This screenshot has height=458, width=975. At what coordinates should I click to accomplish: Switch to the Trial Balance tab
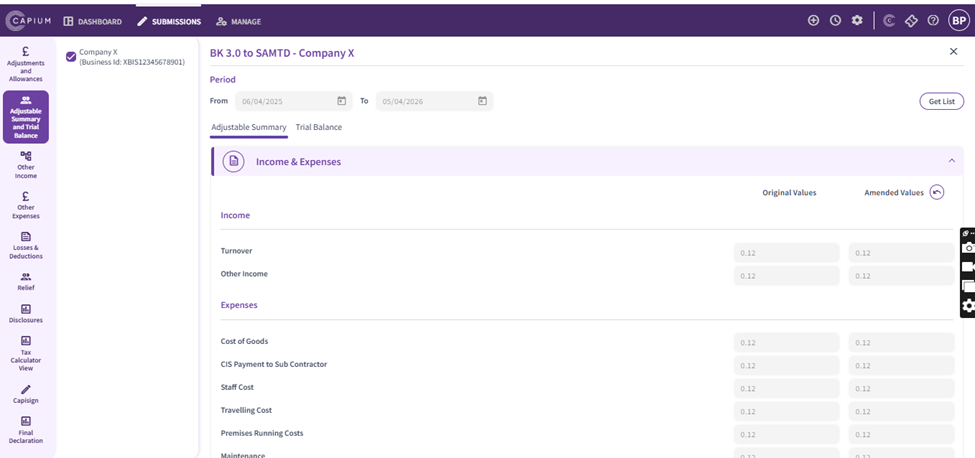[318, 127]
